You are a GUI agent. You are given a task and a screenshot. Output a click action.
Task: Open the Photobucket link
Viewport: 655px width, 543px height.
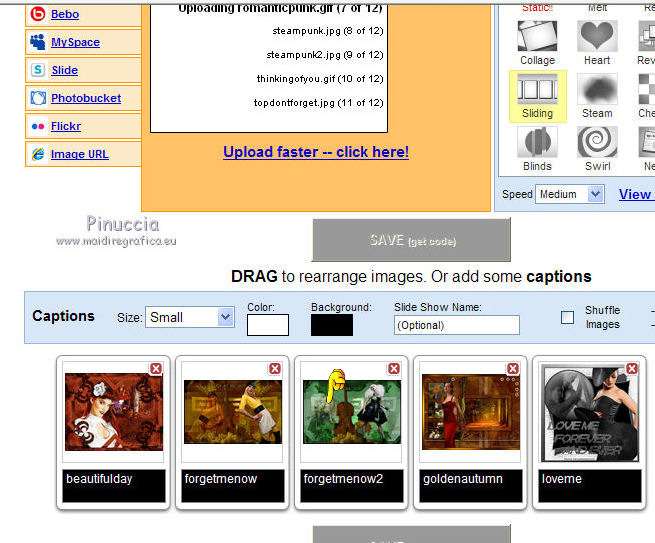86,98
